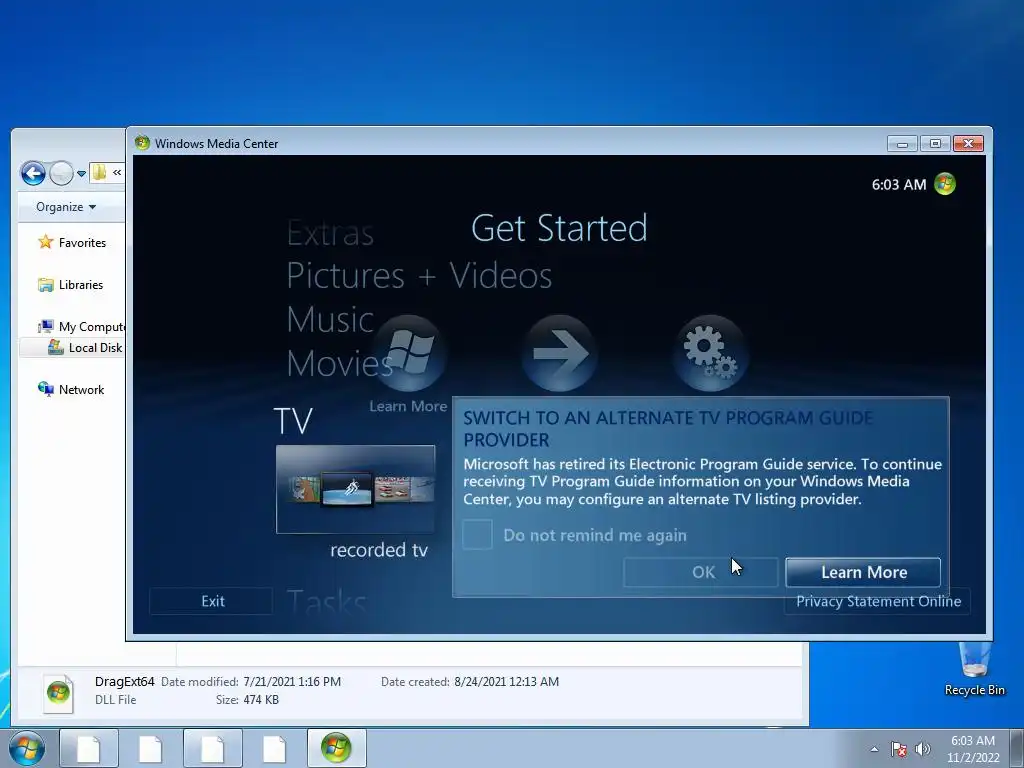Click the right-arrow circle icon in Get Started
Image resolution: width=1024 pixels, height=768 pixels.
(x=559, y=353)
